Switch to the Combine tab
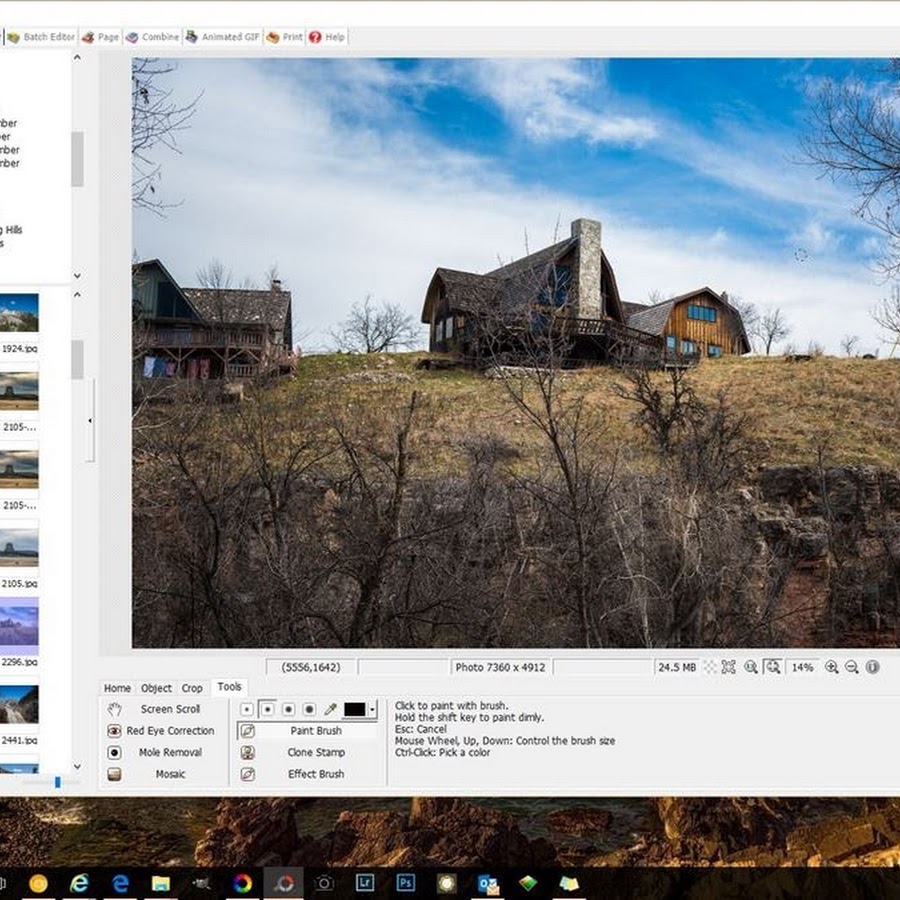 (x=152, y=37)
